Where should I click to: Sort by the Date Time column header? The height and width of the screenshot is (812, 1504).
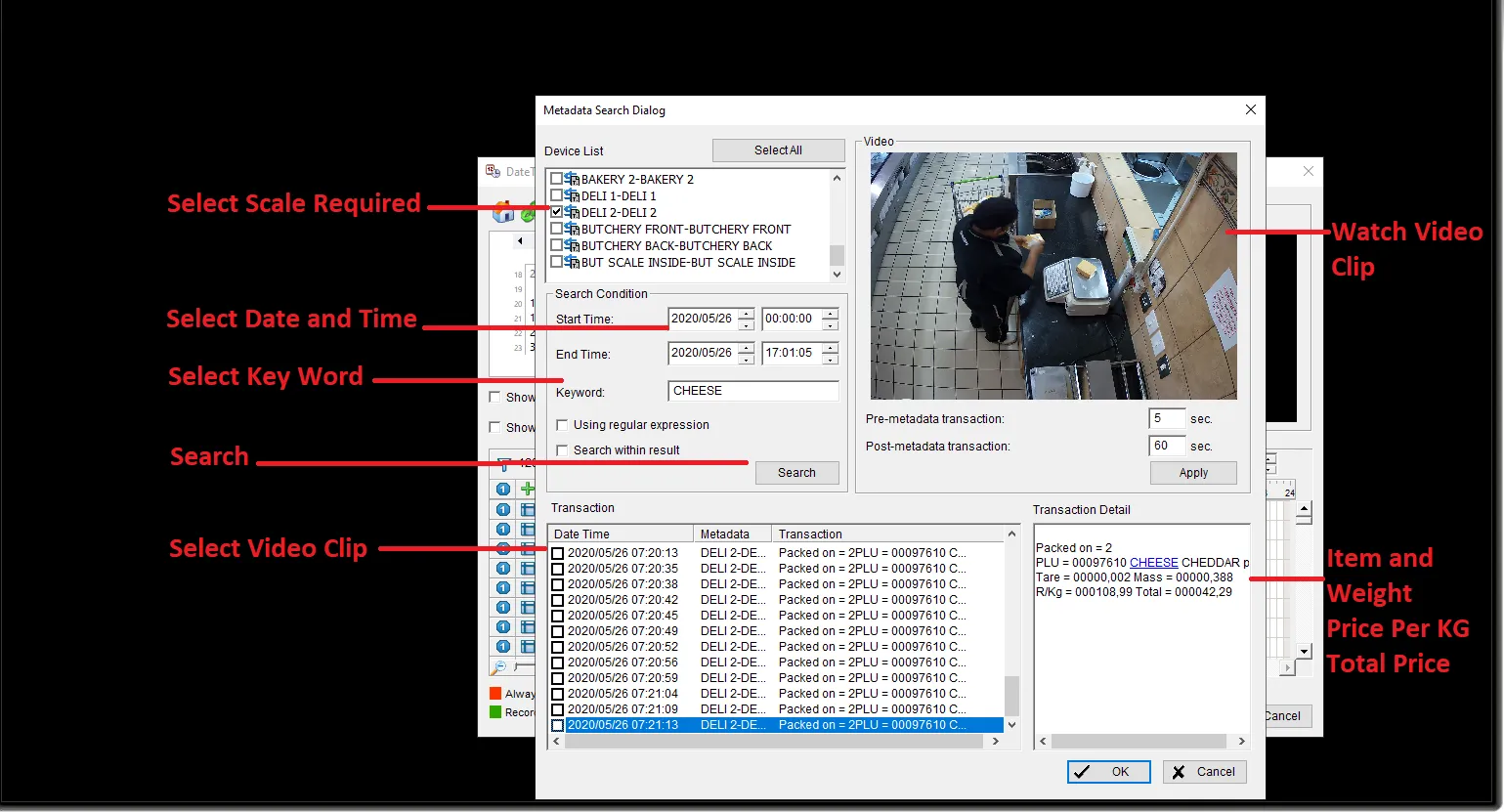pyautogui.click(x=621, y=534)
